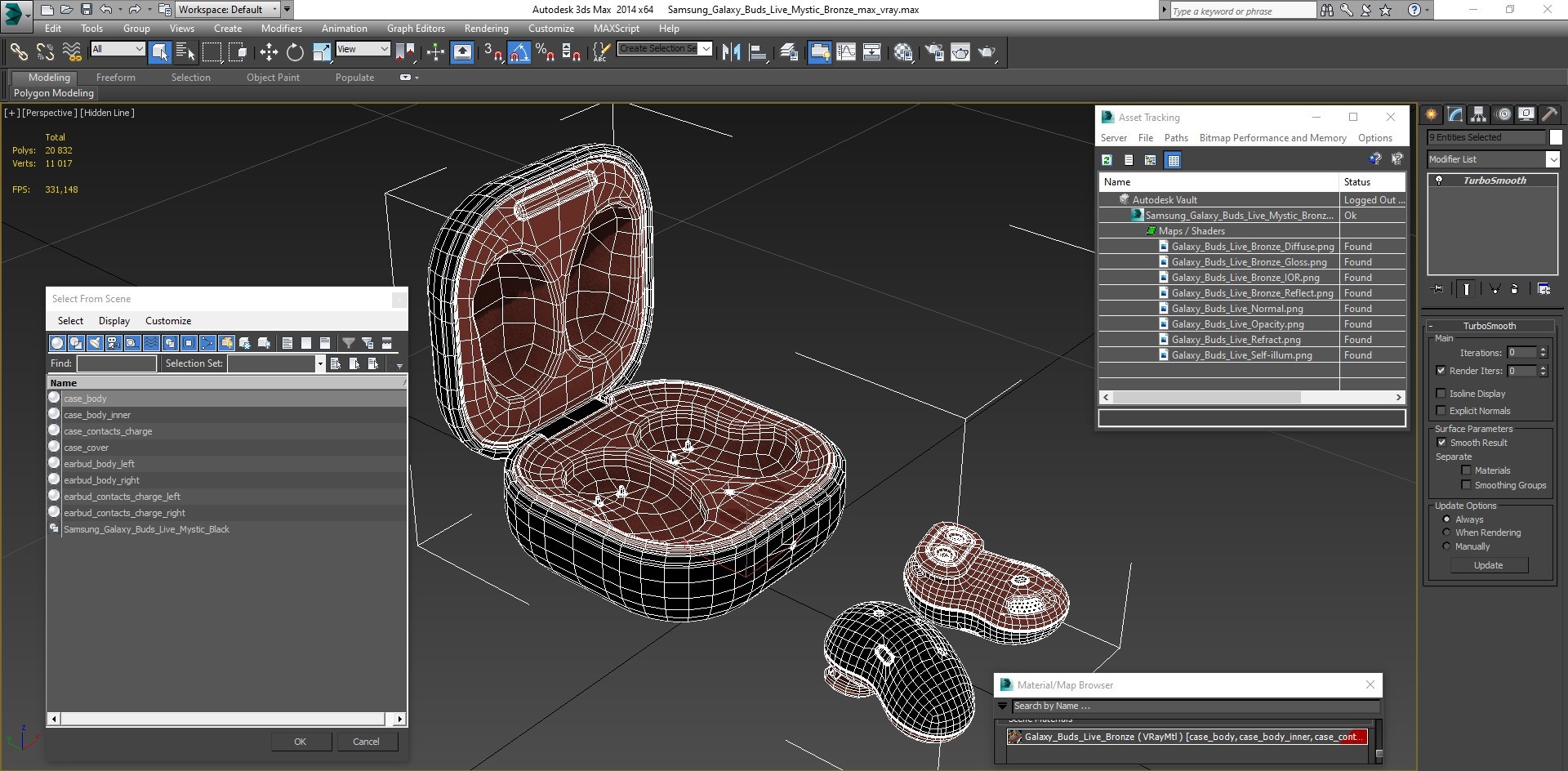The image size is (1568, 771).
Task: Click the Find input field
Action: tap(117, 363)
